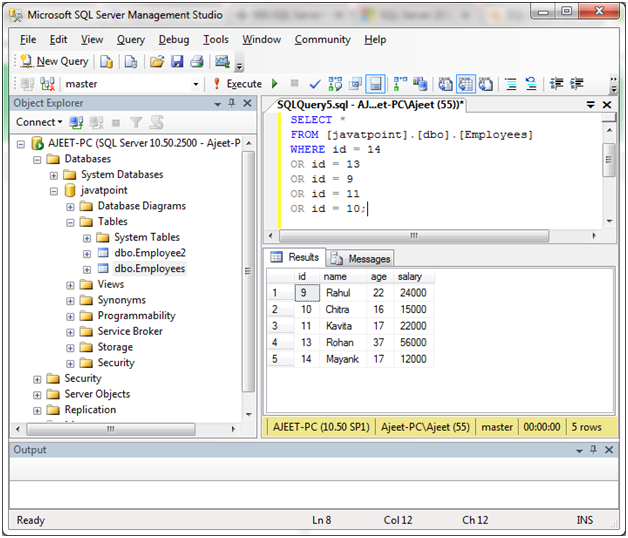
Task: Click the Activity Monitor icon
Action: click(222, 62)
